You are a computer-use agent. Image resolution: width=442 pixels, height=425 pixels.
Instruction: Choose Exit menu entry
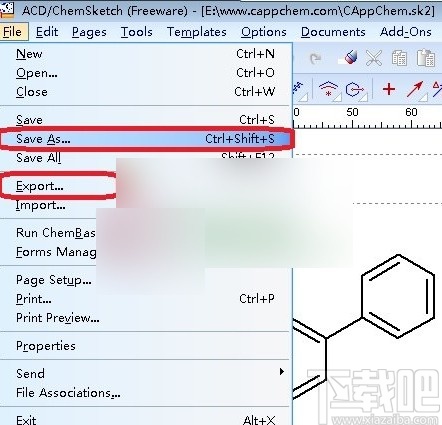[x=146, y=419]
